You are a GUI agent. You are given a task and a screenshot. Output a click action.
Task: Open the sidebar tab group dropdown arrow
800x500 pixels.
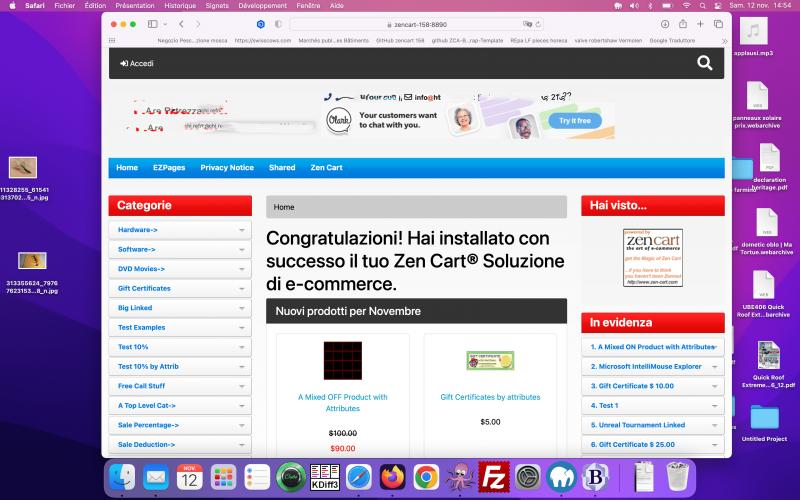(165, 24)
